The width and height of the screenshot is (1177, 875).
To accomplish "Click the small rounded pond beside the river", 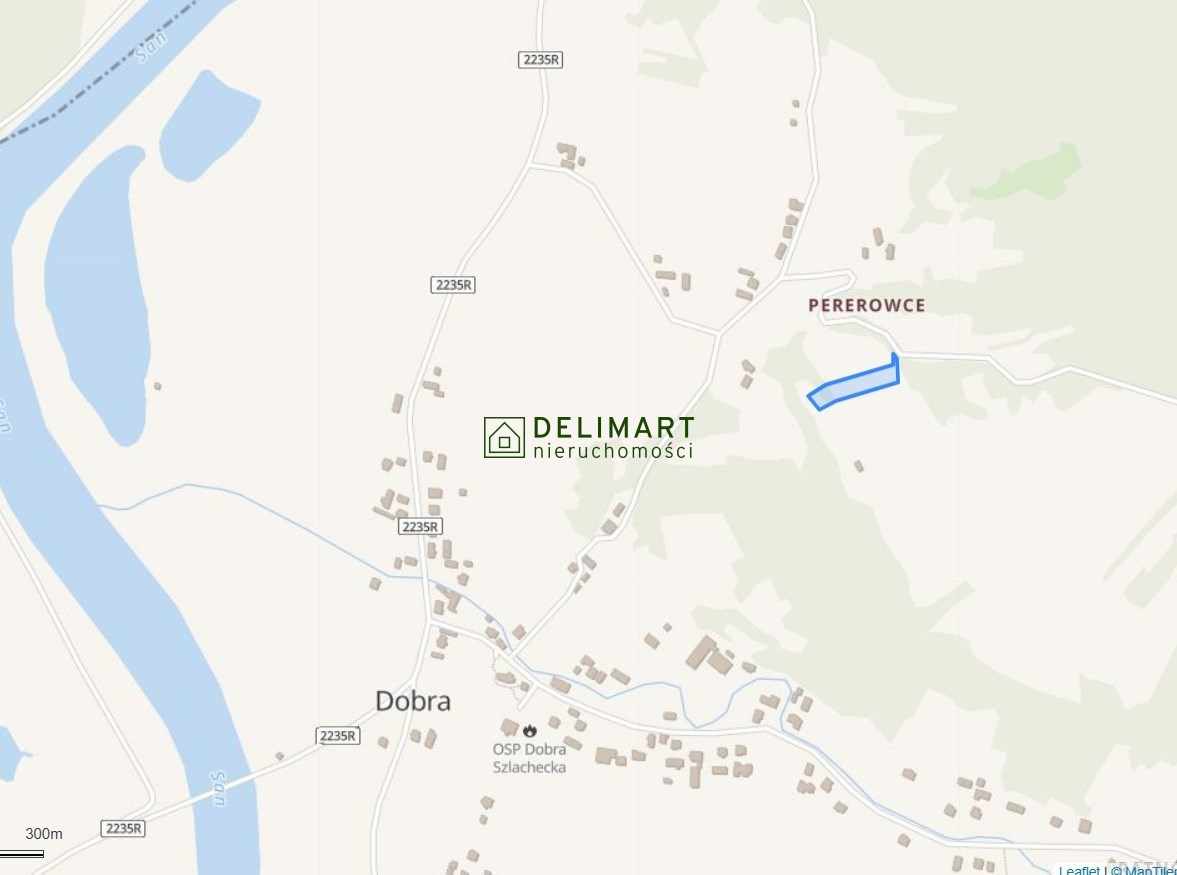I will pos(209,125).
